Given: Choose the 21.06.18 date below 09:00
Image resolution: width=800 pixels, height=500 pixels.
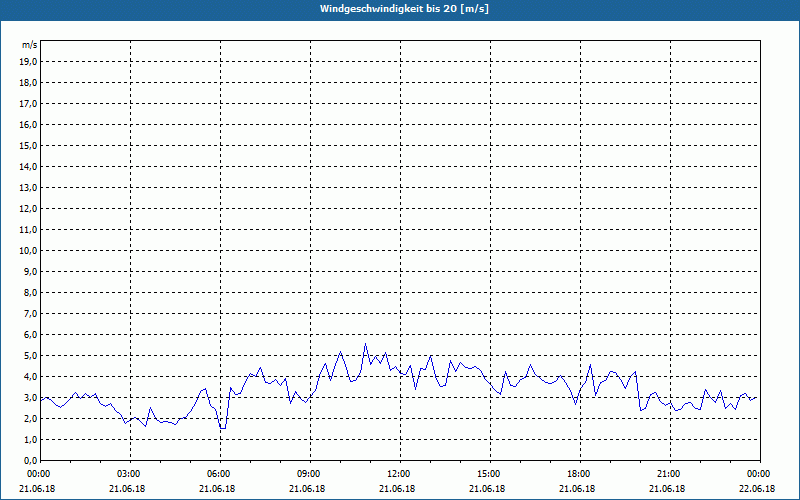Looking at the screenshot, I should pos(308,488).
